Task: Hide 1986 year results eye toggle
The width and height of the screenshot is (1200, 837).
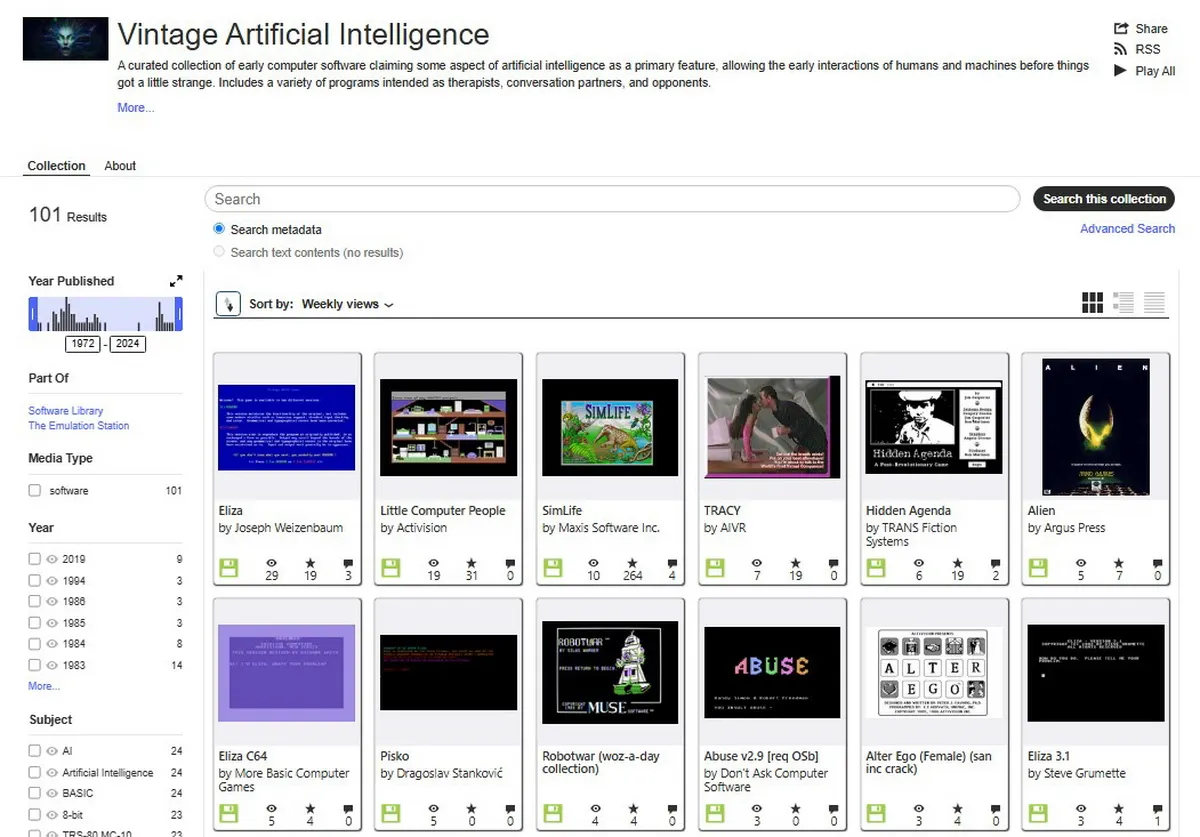Action: coord(52,601)
